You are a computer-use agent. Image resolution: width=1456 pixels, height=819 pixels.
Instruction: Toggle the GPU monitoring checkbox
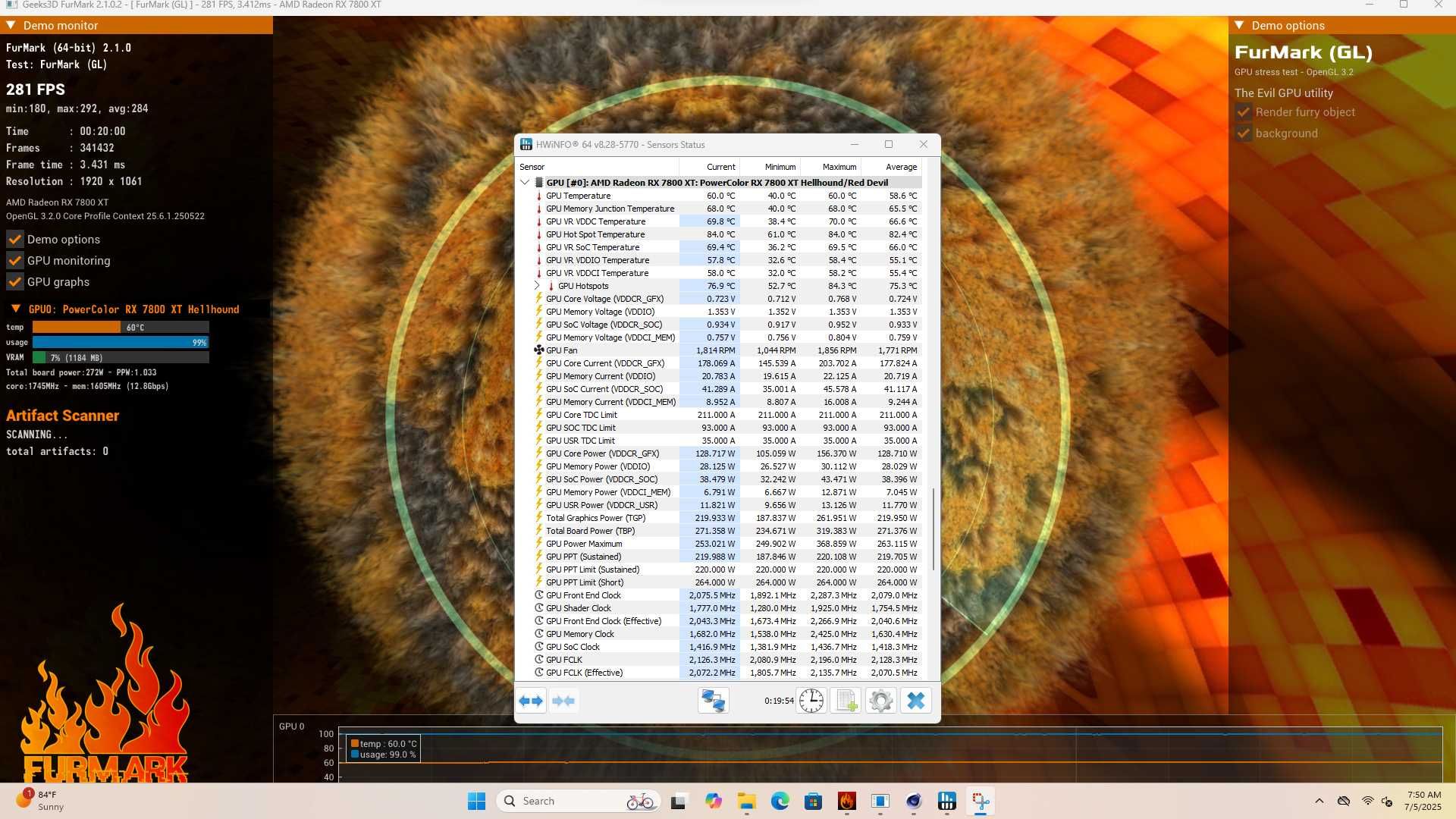(x=14, y=261)
